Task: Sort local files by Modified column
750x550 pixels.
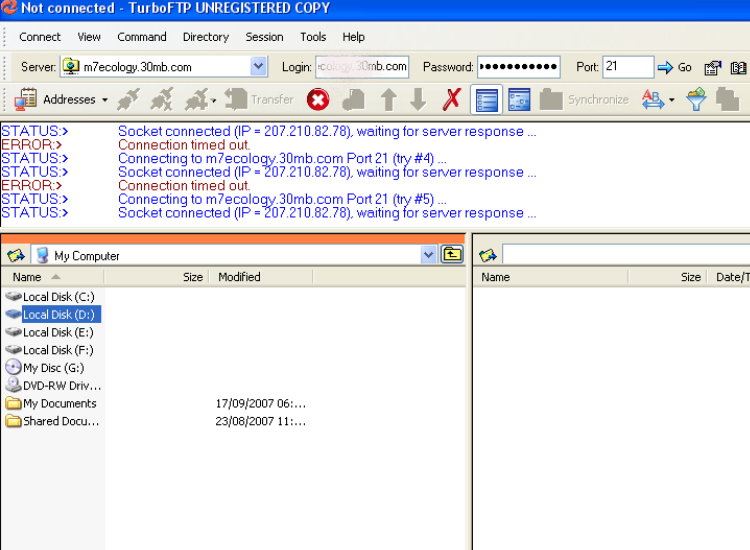Action: pos(239,277)
